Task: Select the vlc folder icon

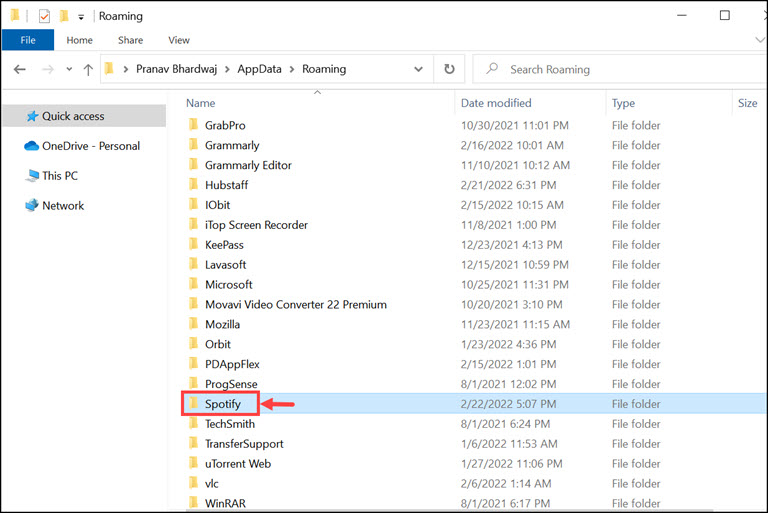Action: point(193,483)
